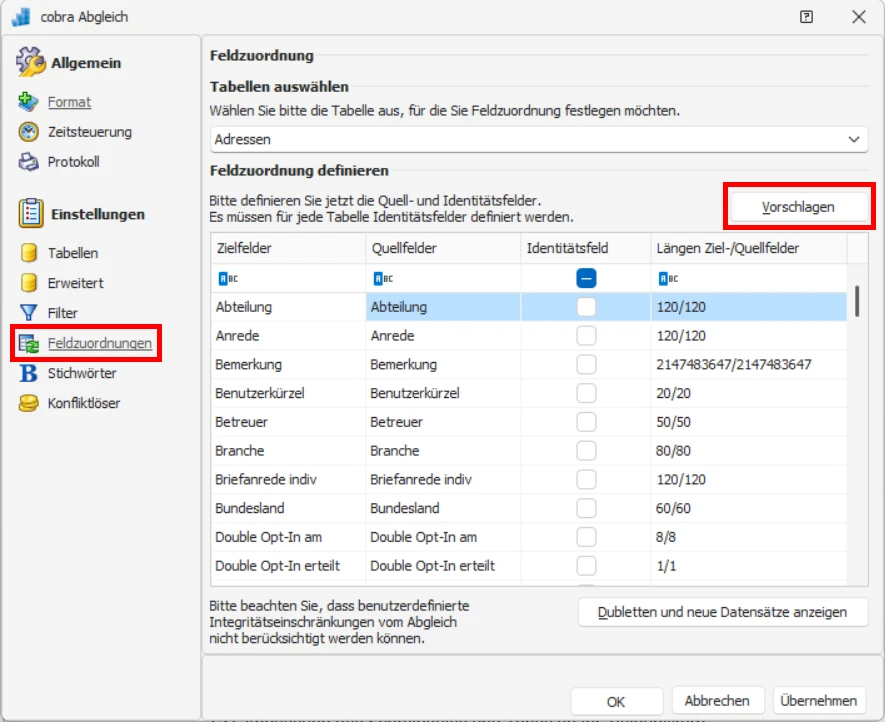Click the Vorschlagen button
Image resolution: width=885 pixels, height=722 pixels.
(798, 207)
